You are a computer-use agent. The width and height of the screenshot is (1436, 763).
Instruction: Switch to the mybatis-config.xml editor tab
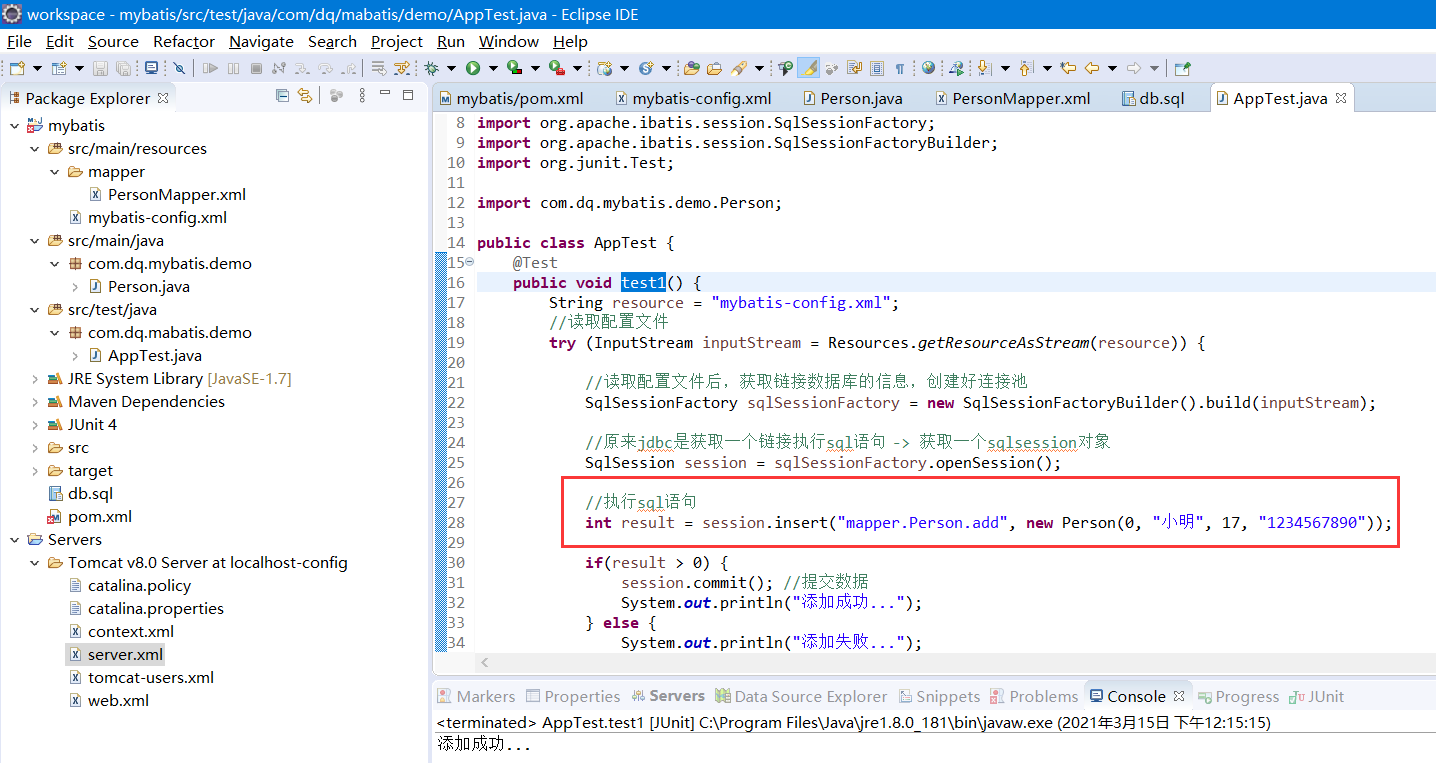pyautogui.click(x=692, y=98)
